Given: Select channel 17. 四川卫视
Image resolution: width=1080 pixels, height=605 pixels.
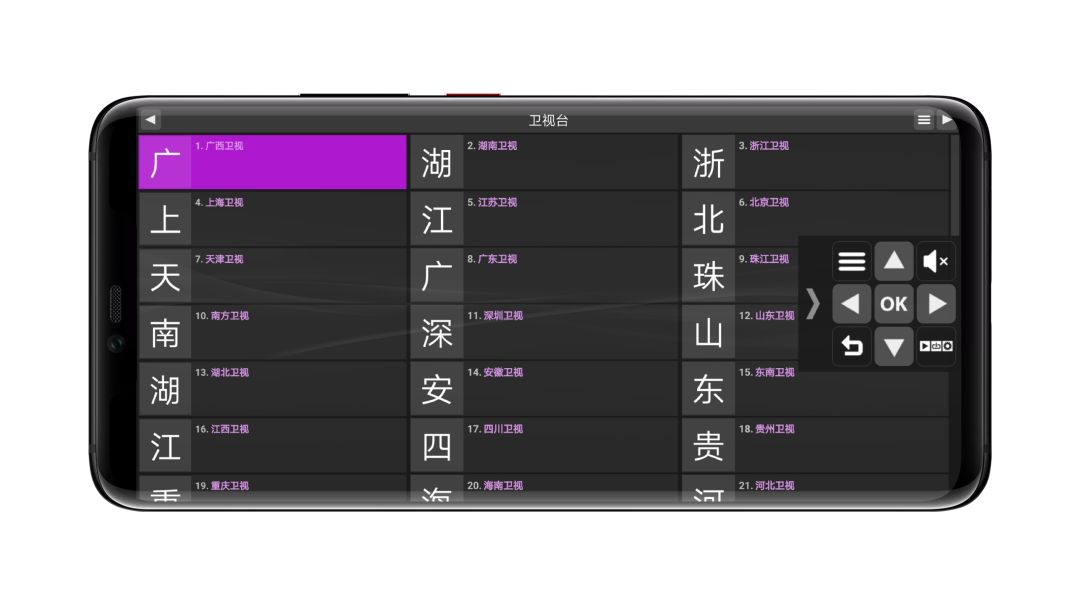Looking at the screenshot, I should [x=544, y=445].
